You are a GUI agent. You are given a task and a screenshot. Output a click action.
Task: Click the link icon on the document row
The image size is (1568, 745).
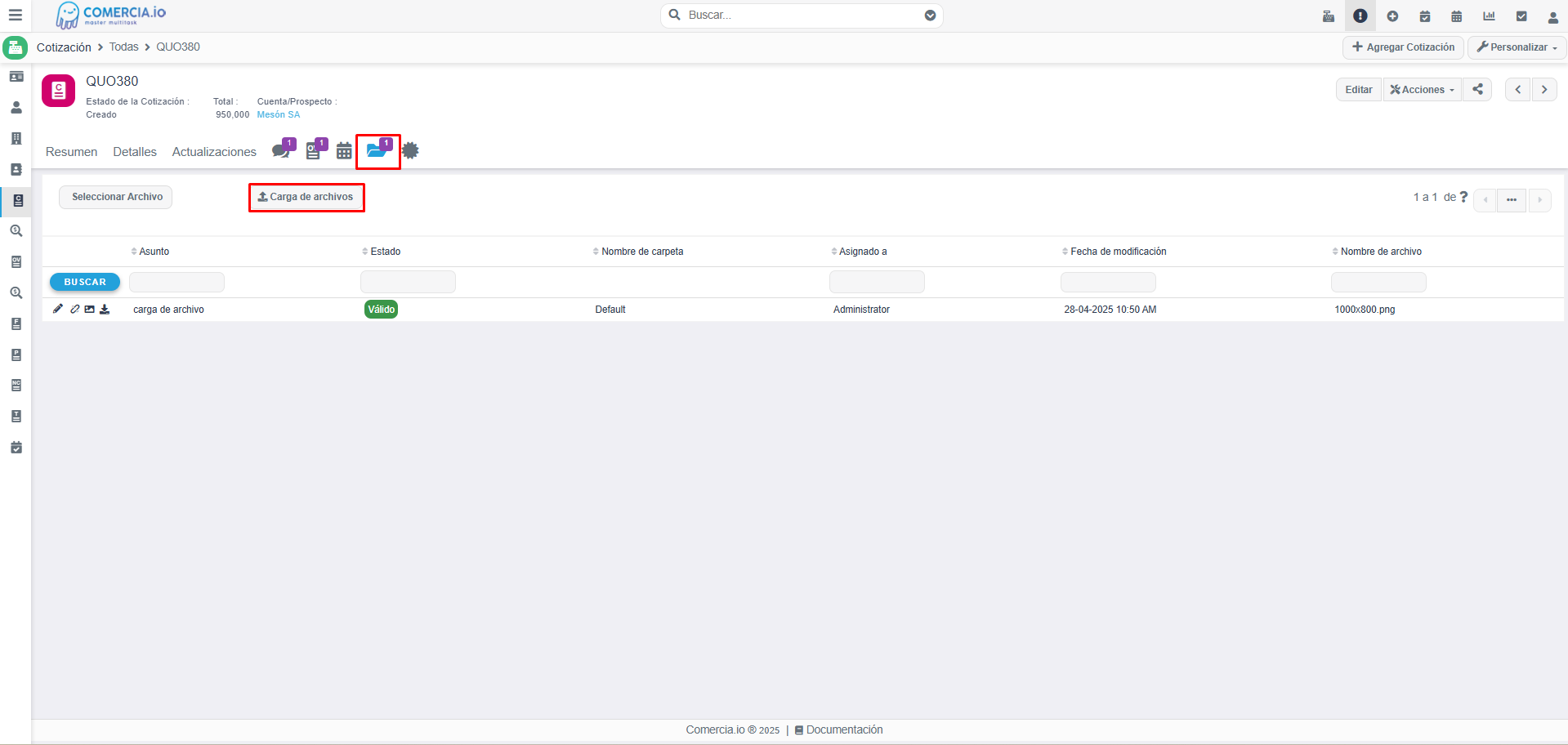(74, 309)
